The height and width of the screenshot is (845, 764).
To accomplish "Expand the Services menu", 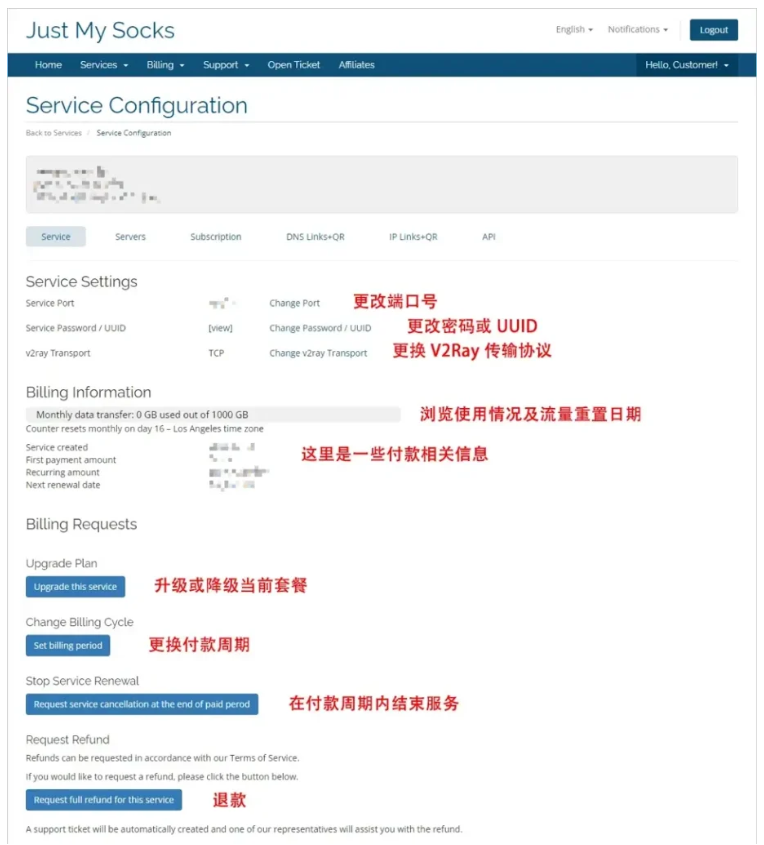I will 104,65.
